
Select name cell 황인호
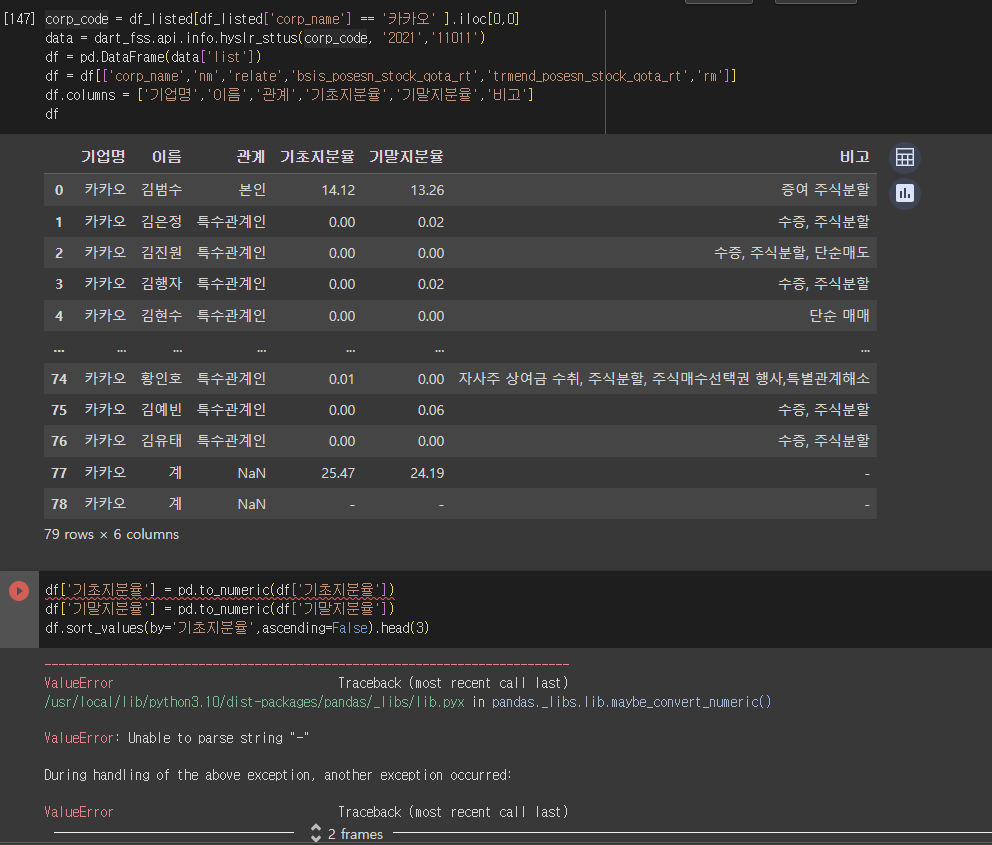coord(161,379)
